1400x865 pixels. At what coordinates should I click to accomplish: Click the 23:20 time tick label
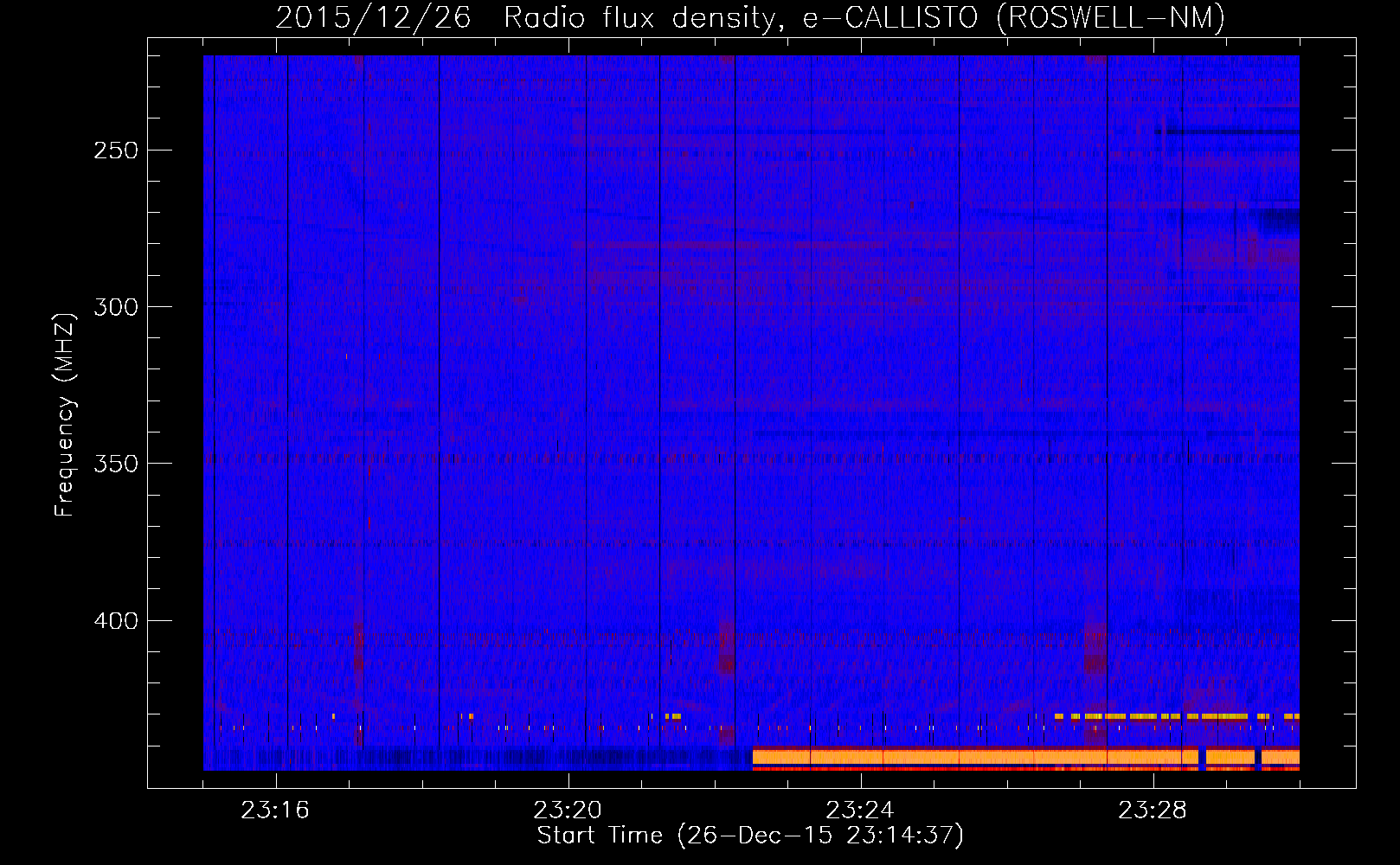[568, 811]
